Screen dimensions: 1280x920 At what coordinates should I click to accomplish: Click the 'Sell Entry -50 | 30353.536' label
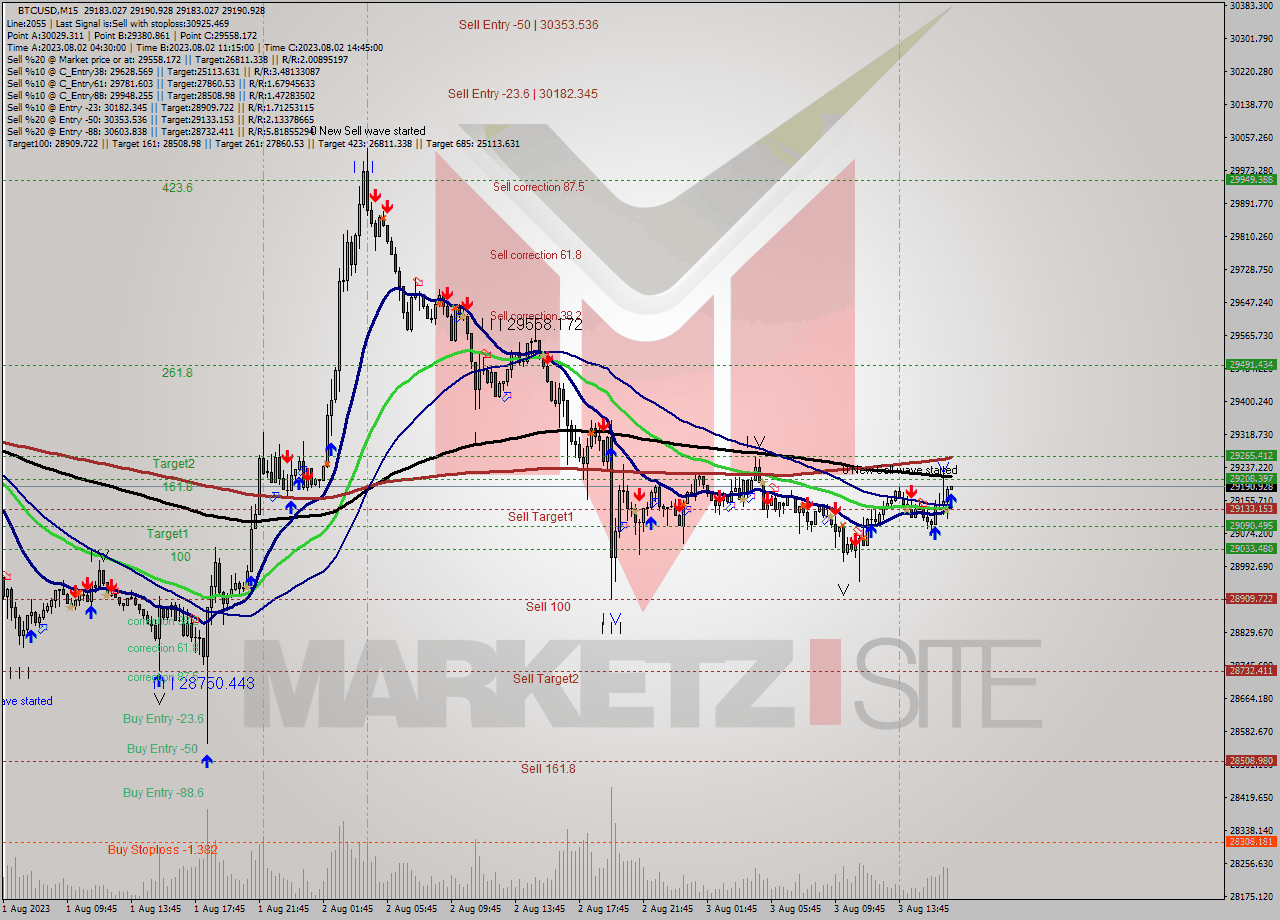click(x=529, y=24)
